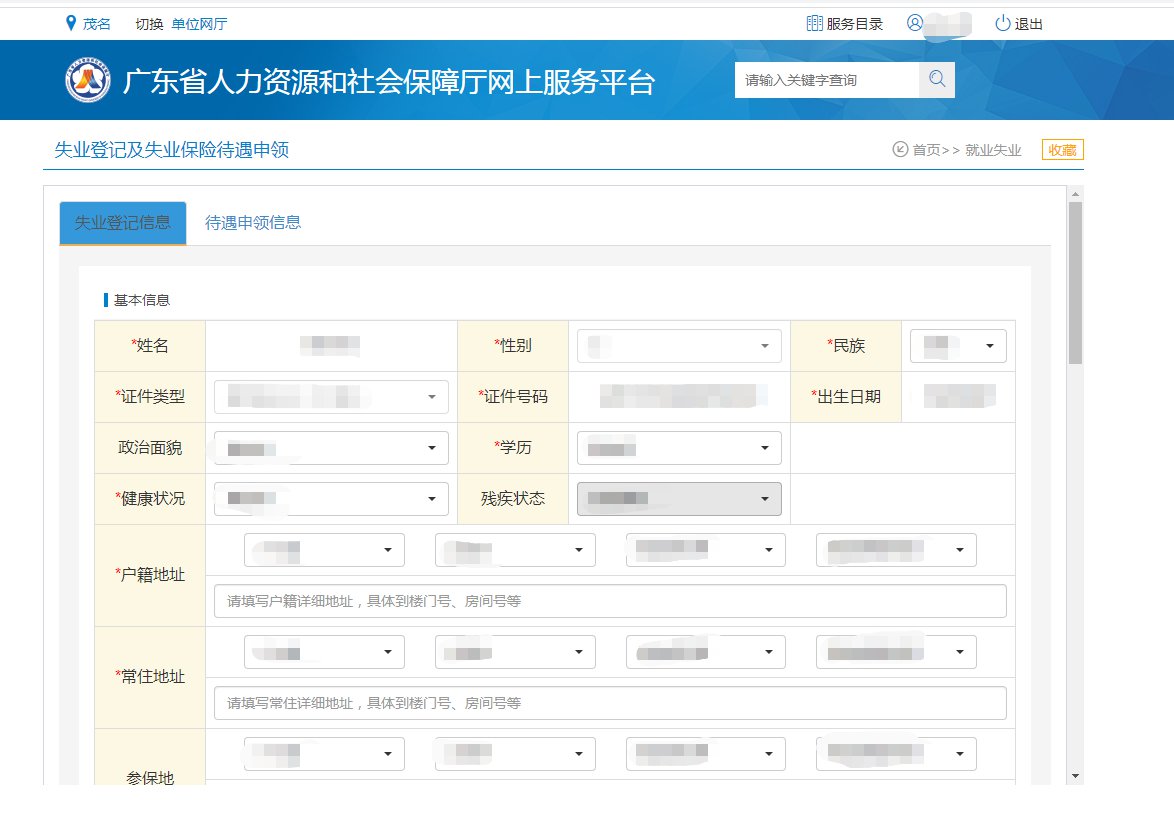
Task: Click the 退出 power icon
Action: pyautogui.click(x=1002, y=23)
